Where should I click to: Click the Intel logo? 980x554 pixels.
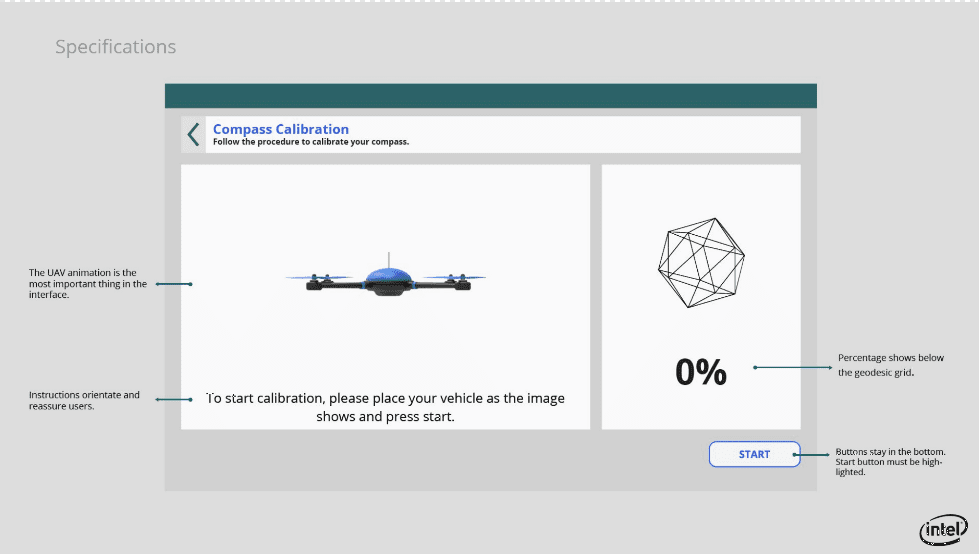coord(942,530)
